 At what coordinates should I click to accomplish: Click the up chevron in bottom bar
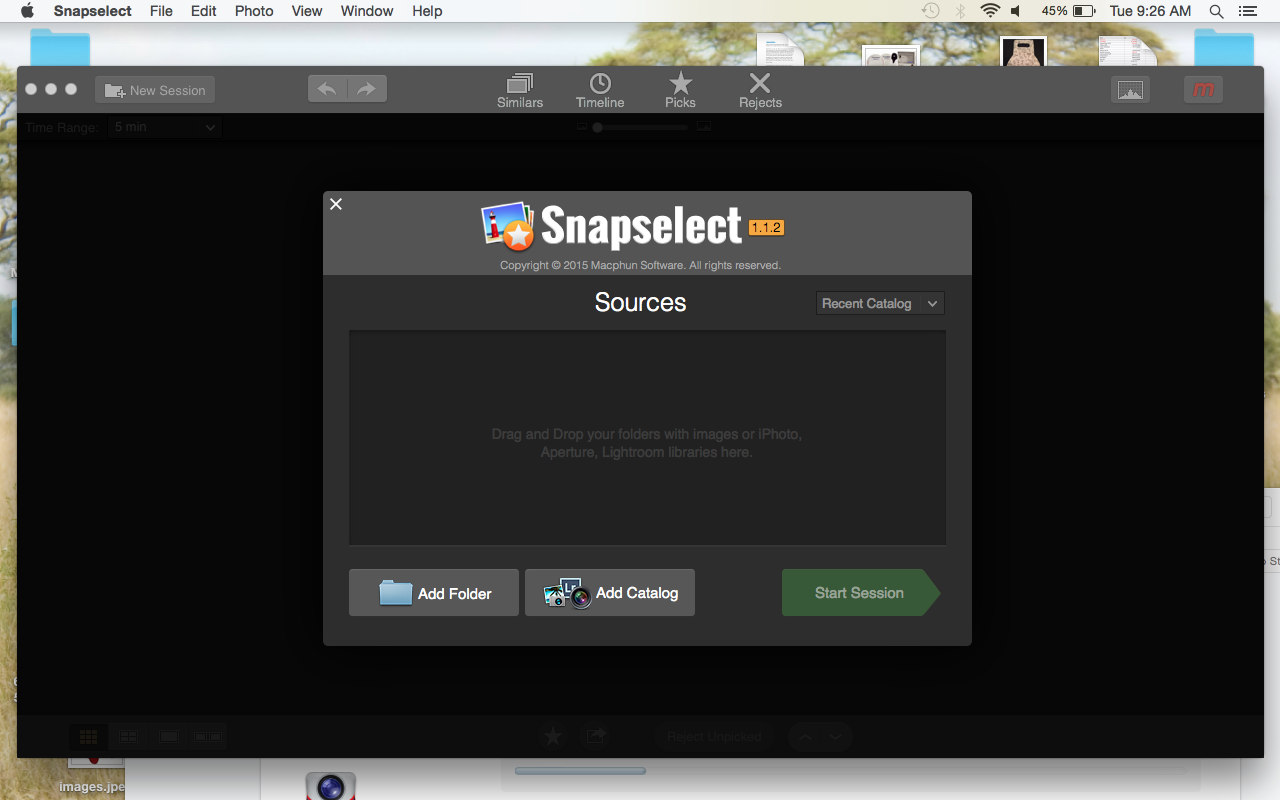(805, 737)
